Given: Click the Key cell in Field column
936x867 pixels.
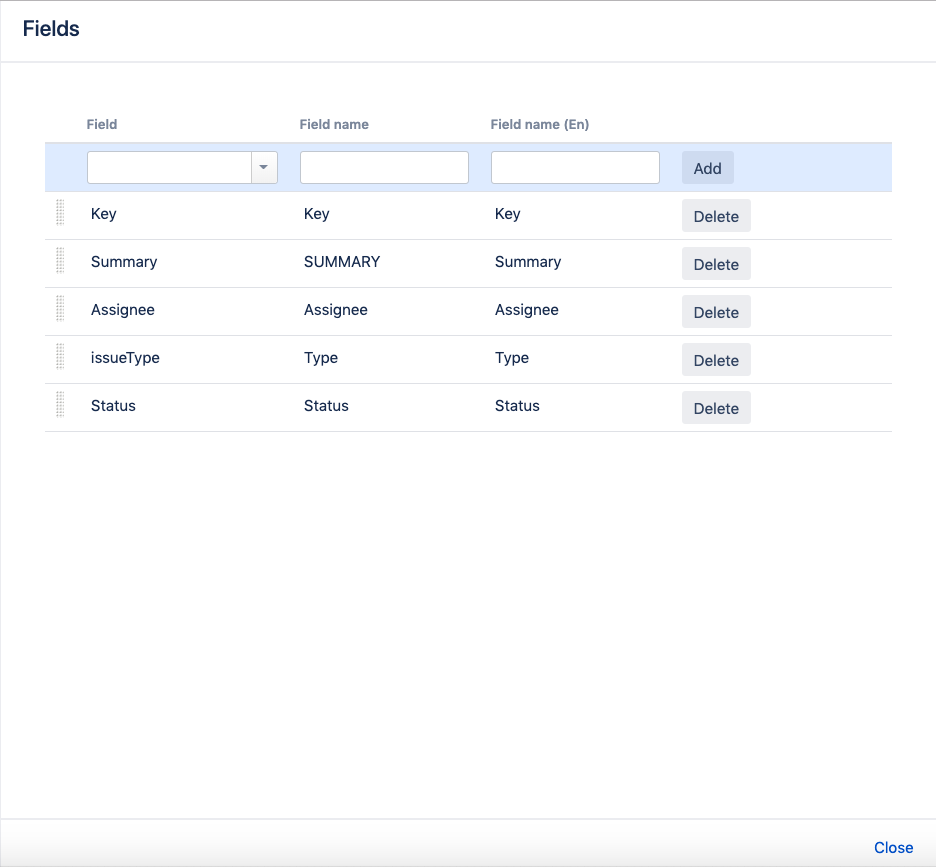Looking at the screenshot, I should pyautogui.click(x=103, y=214).
